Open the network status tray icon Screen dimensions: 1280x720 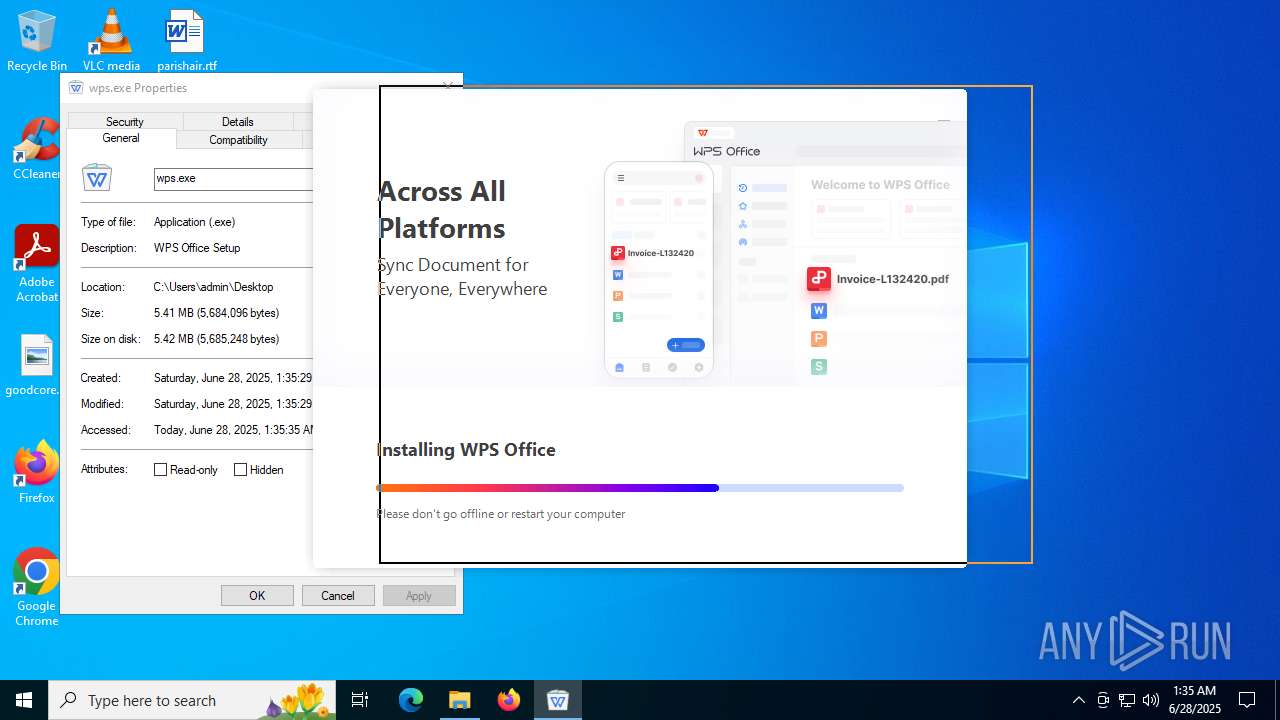coord(1127,700)
